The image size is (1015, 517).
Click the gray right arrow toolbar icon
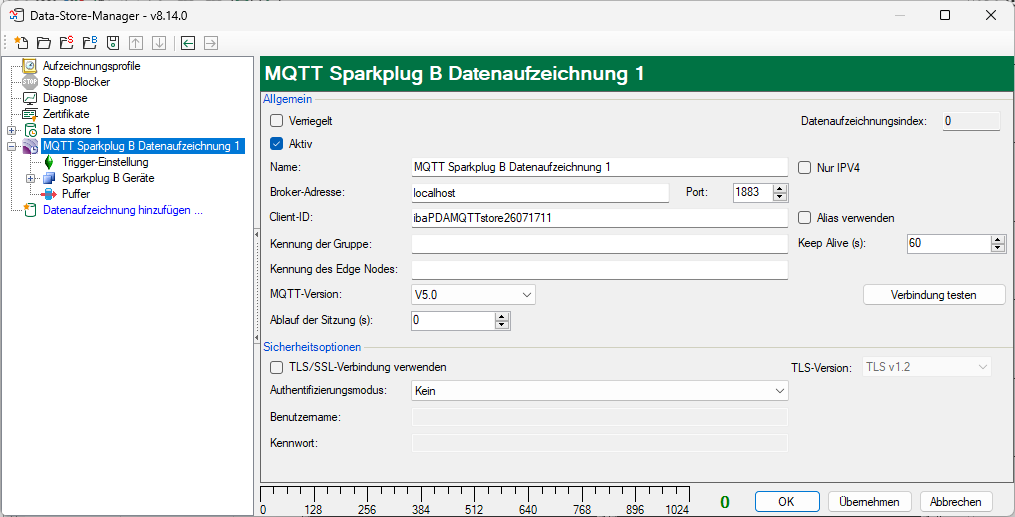coord(211,43)
